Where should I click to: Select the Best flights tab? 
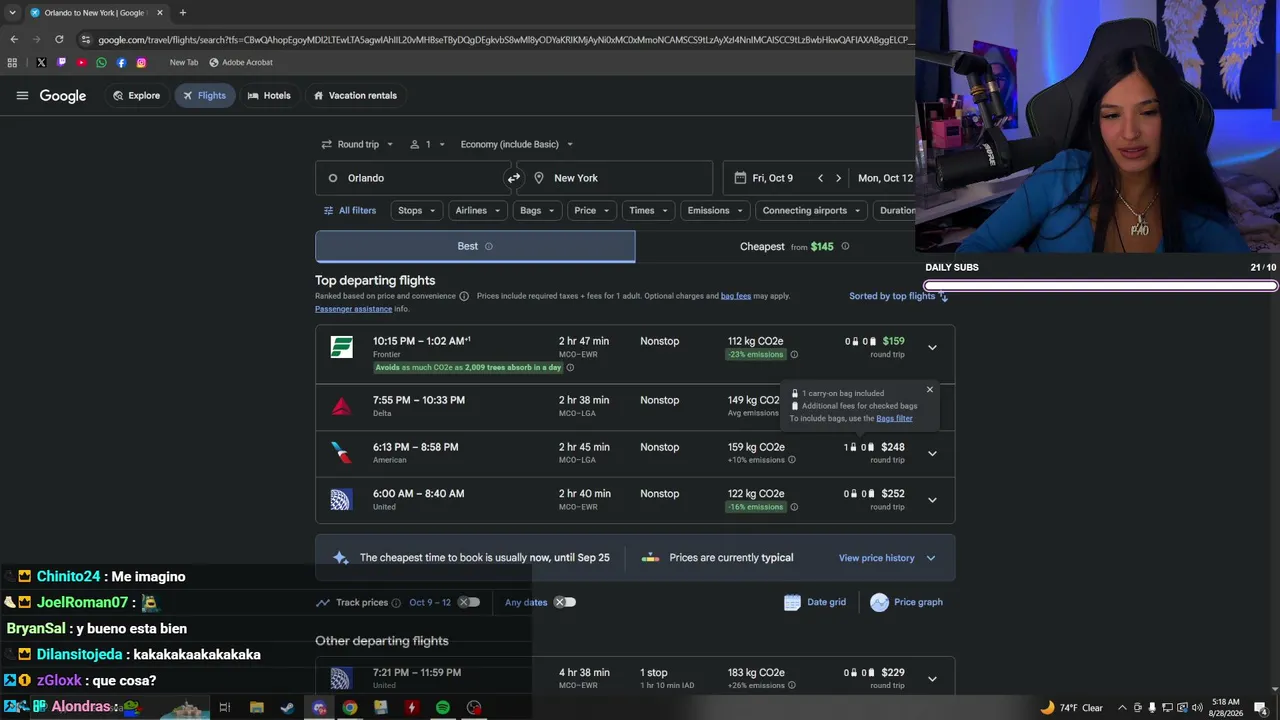pyautogui.click(x=475, y=246)
